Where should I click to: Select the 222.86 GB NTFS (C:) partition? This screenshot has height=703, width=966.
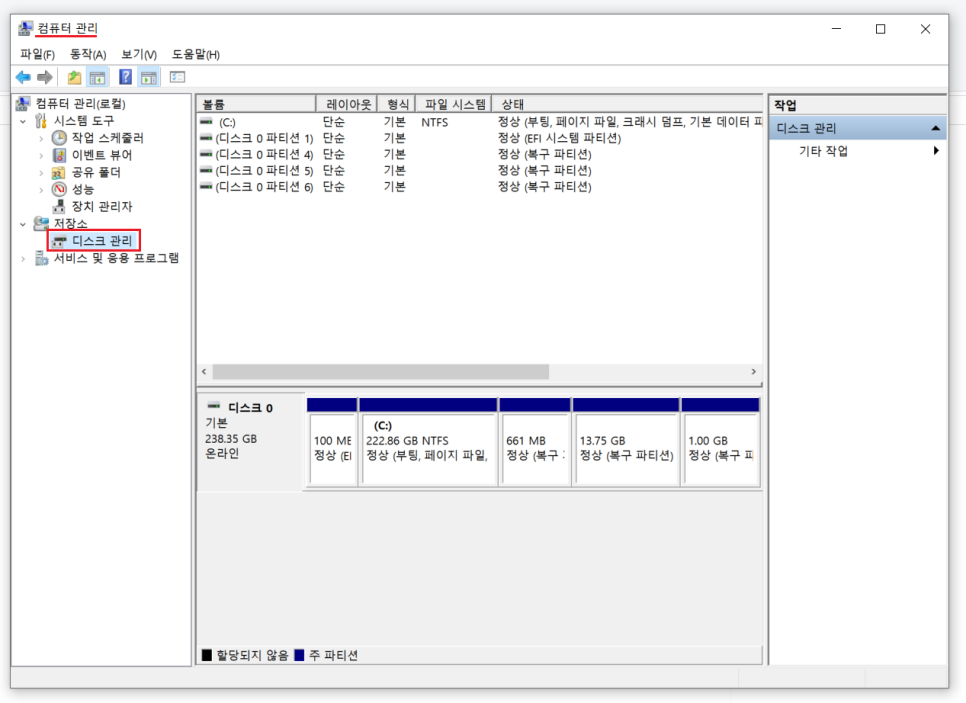[428, 442]
